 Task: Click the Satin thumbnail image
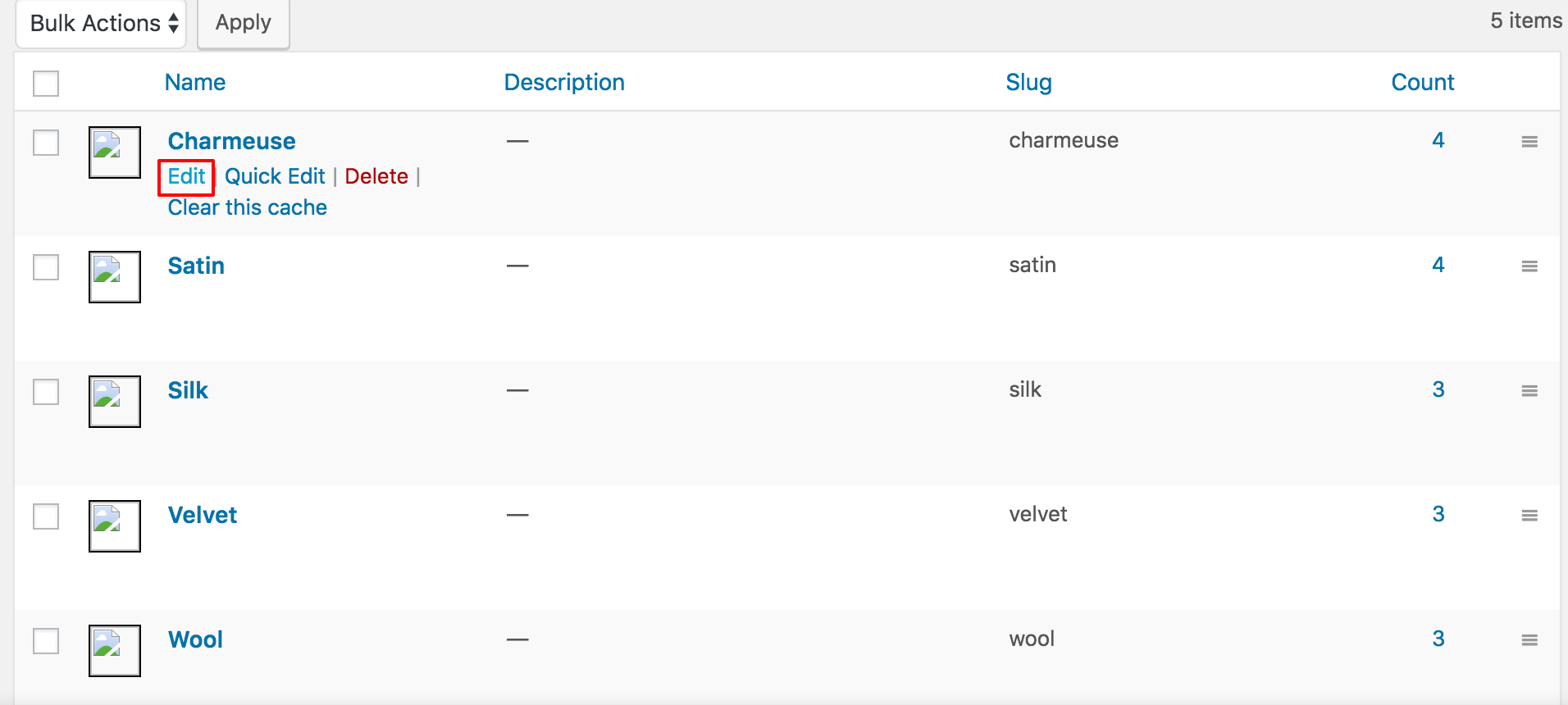(x=115, y=277)
